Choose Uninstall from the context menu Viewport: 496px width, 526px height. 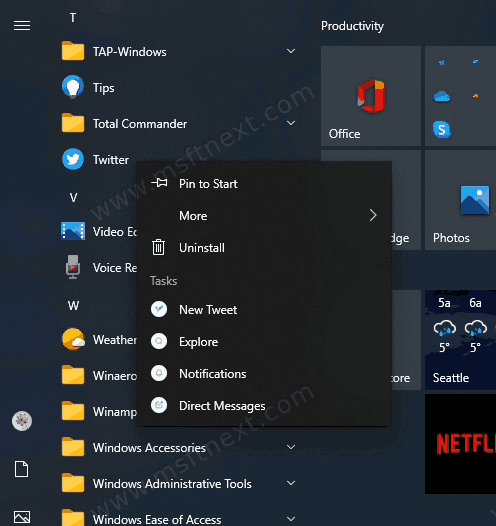click(264, 248)
